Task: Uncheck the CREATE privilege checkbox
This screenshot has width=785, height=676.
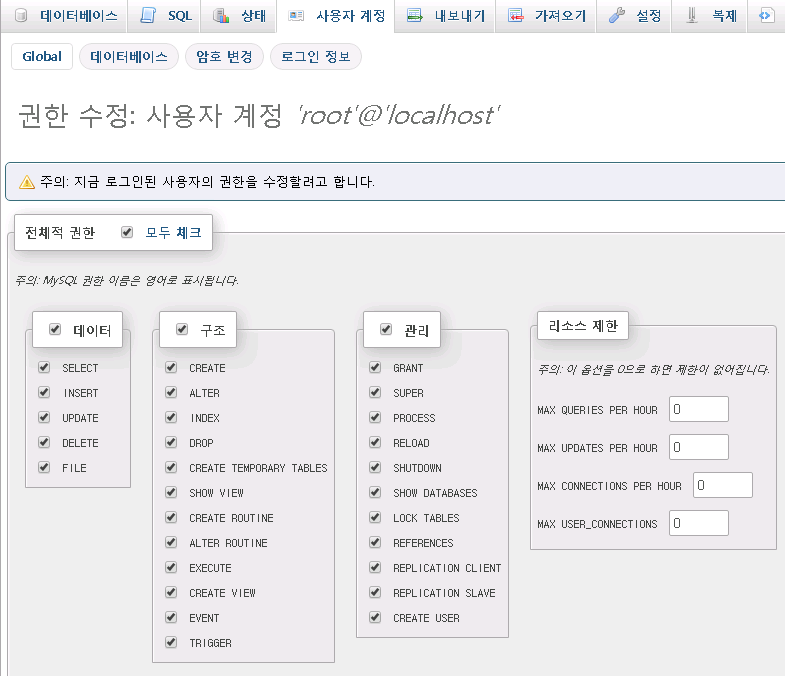Action: click(x=171, y=367)
